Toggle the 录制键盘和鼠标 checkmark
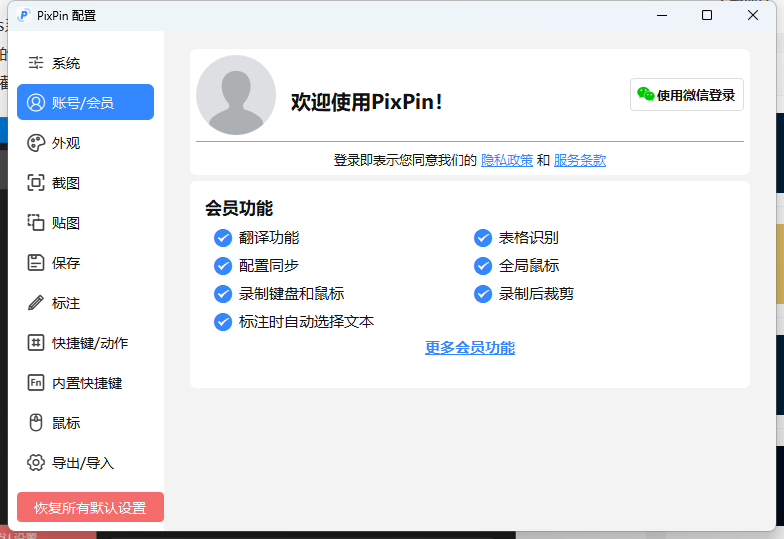This screenshot has width=784, height=539. [x=223, y=294]
